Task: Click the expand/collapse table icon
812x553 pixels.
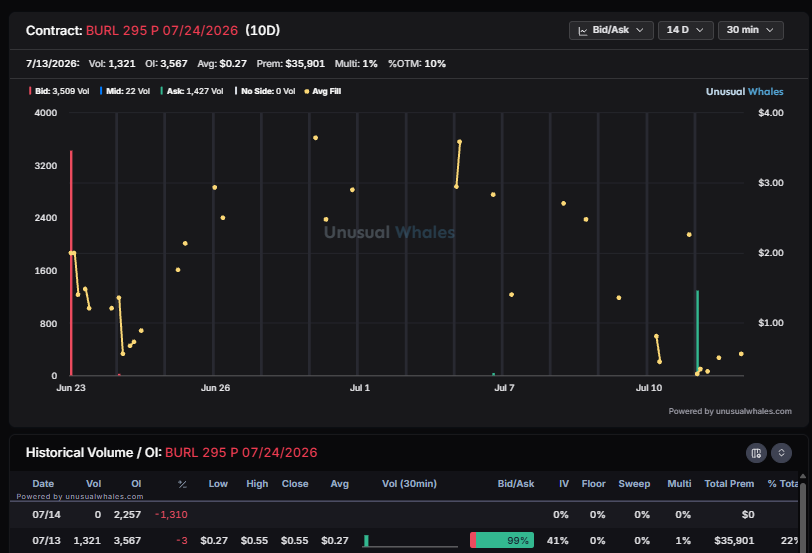Action: pyautogui.click(x=781, y=453)
